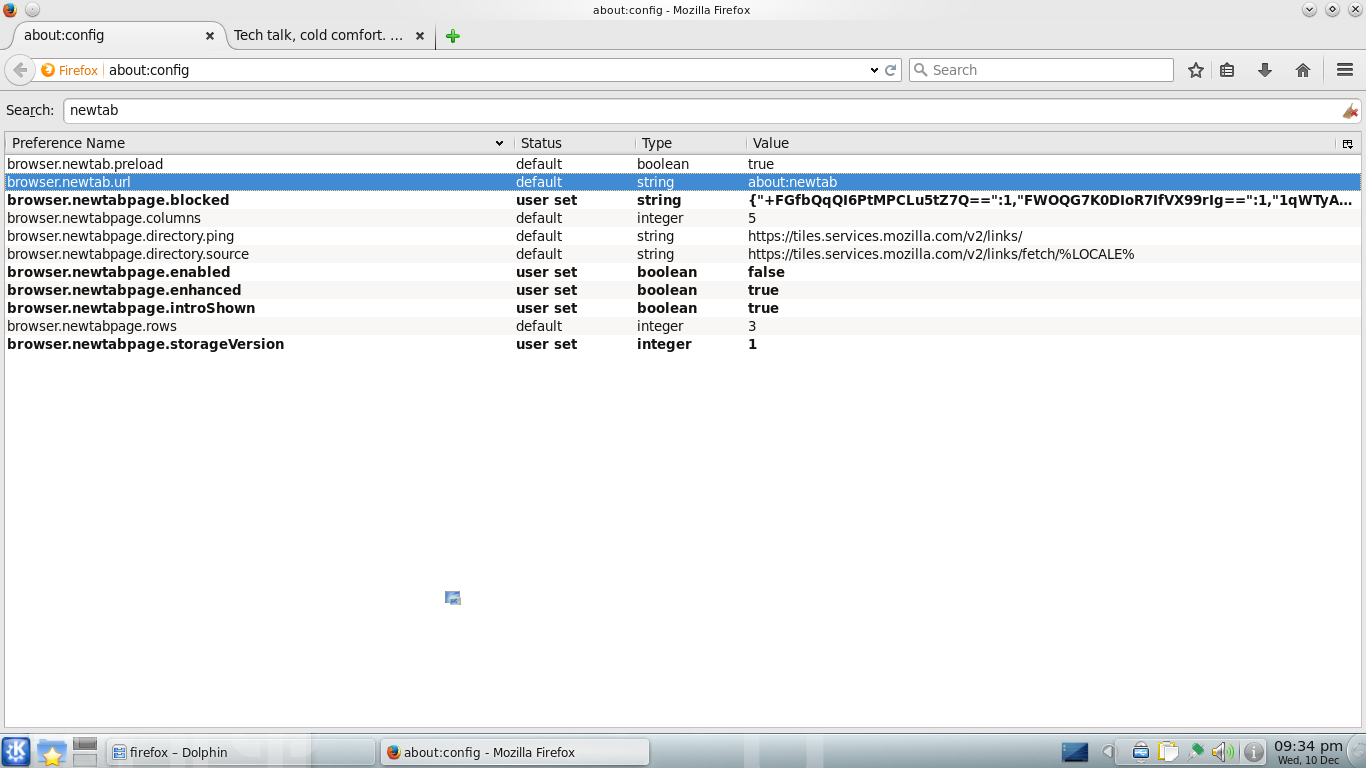Show bookmarks list icon
Screen dimensions: 1366x768
pos(1227,70)
